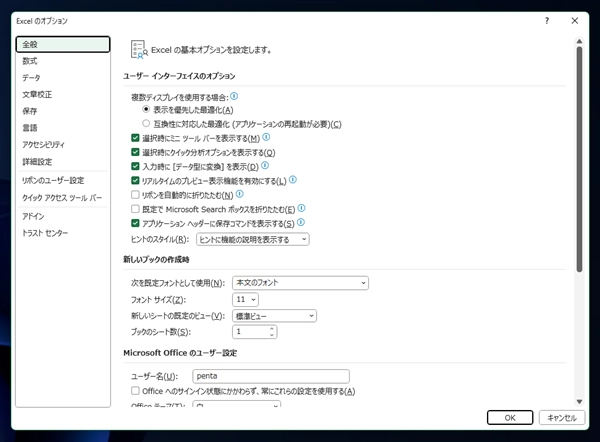The width and height of the screenshot is (600, 442).
Task: Toggle 選択時にミニ ツール バーを表示する checkbox
Action: coord(135,138)
